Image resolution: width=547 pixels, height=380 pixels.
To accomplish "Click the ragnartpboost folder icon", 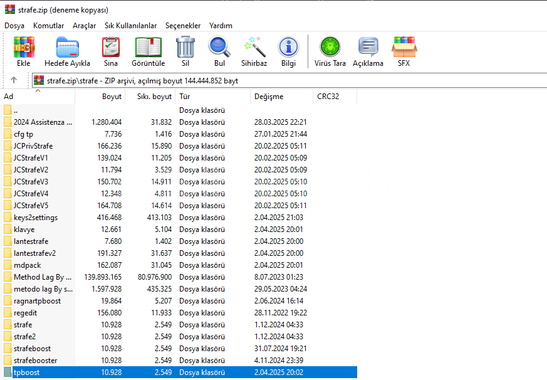I will pos(8,301).
